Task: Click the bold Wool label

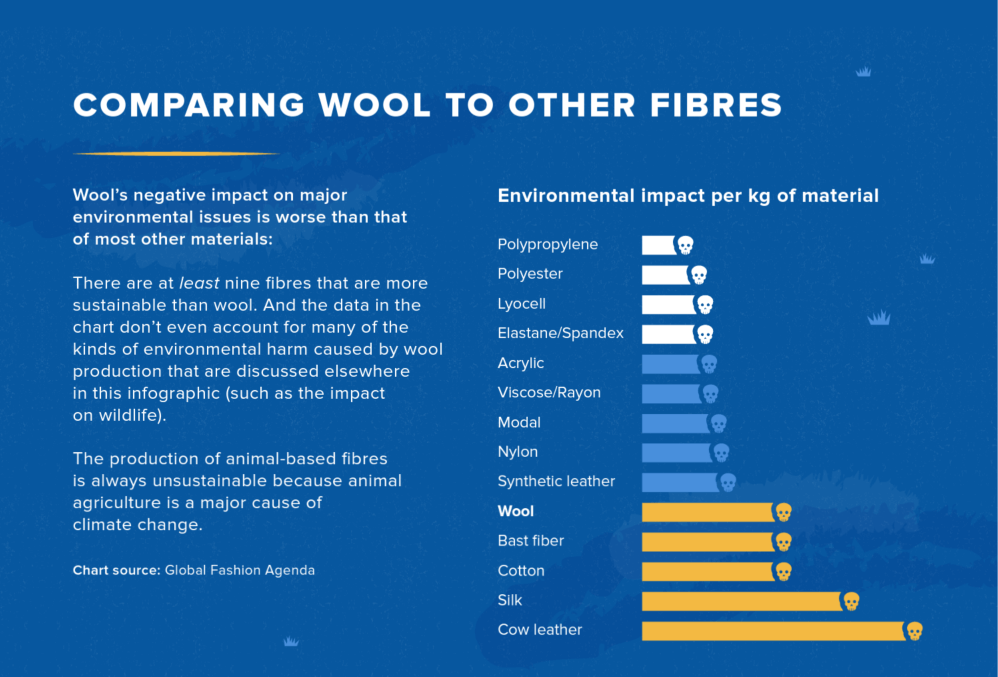Action: tap(516, 512)
